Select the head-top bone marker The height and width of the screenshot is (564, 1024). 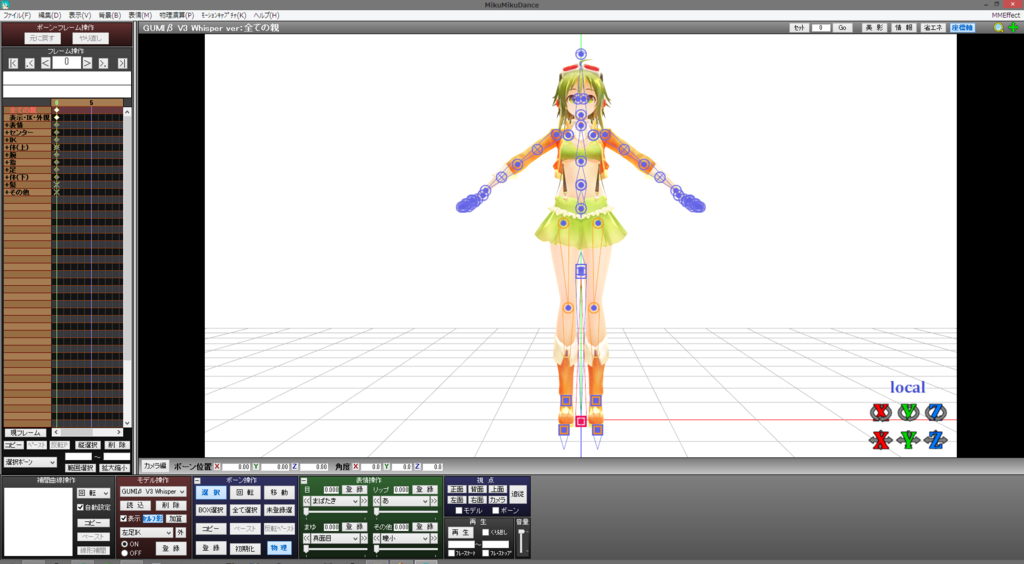(x=581, y=54)
